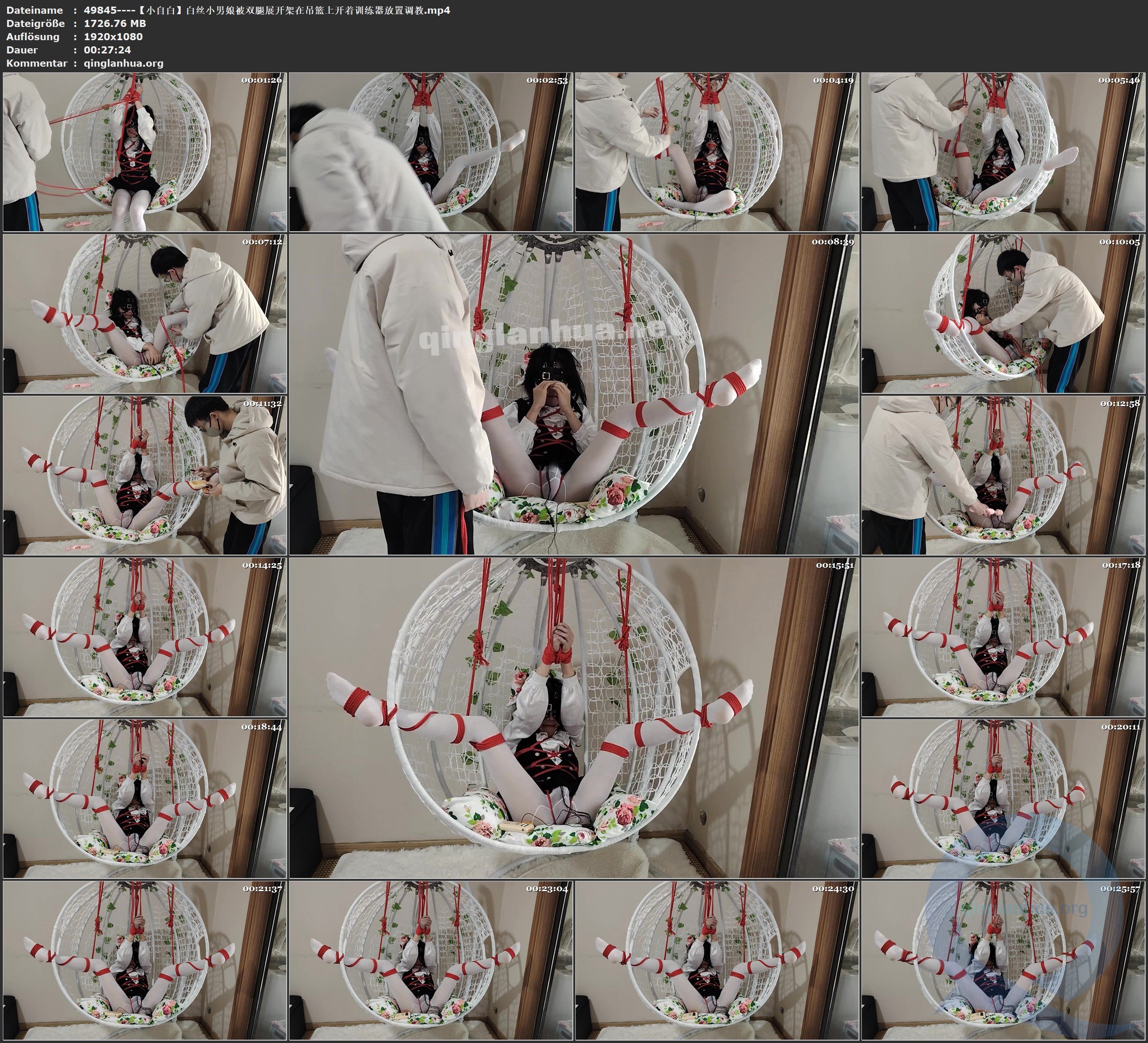Open the frame stamped 00:11:32
The image size is (1148, 1043).
(x=145, y=475)
